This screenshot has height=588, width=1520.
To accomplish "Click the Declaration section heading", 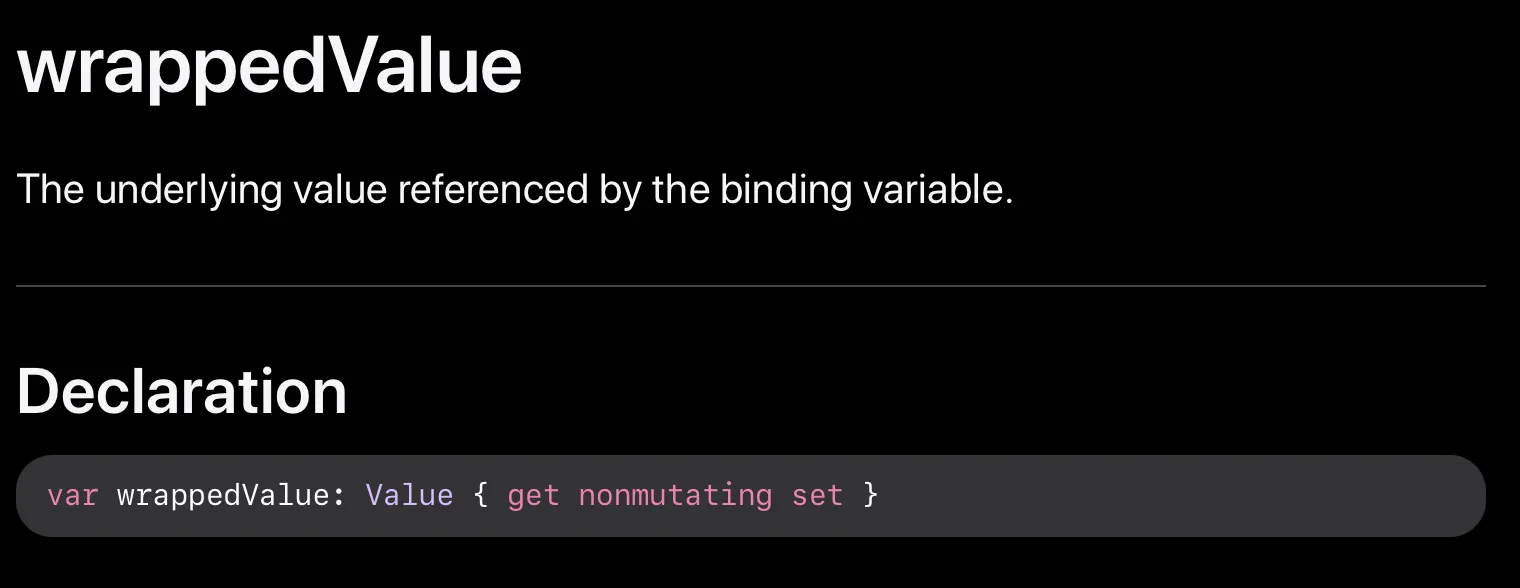I will coord(181,391).
